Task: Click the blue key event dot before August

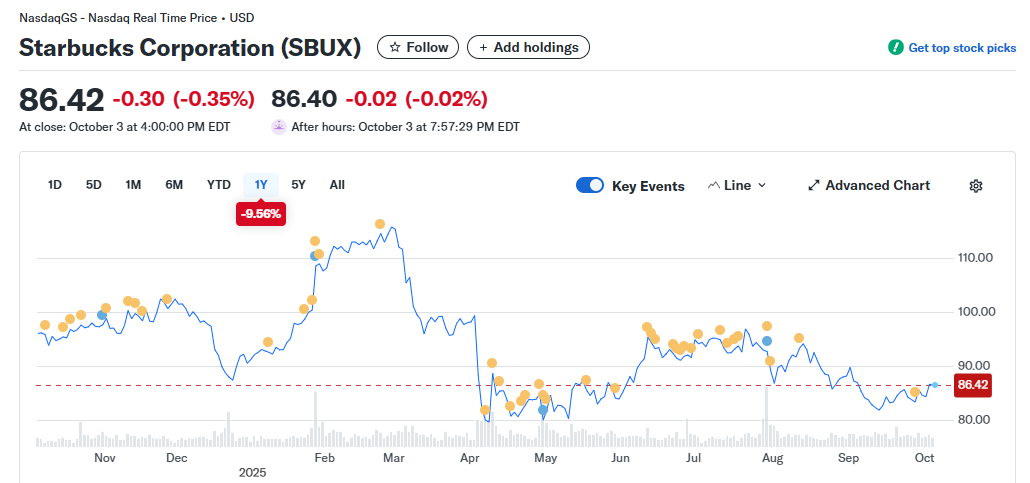Action: (x=767, y=341)
